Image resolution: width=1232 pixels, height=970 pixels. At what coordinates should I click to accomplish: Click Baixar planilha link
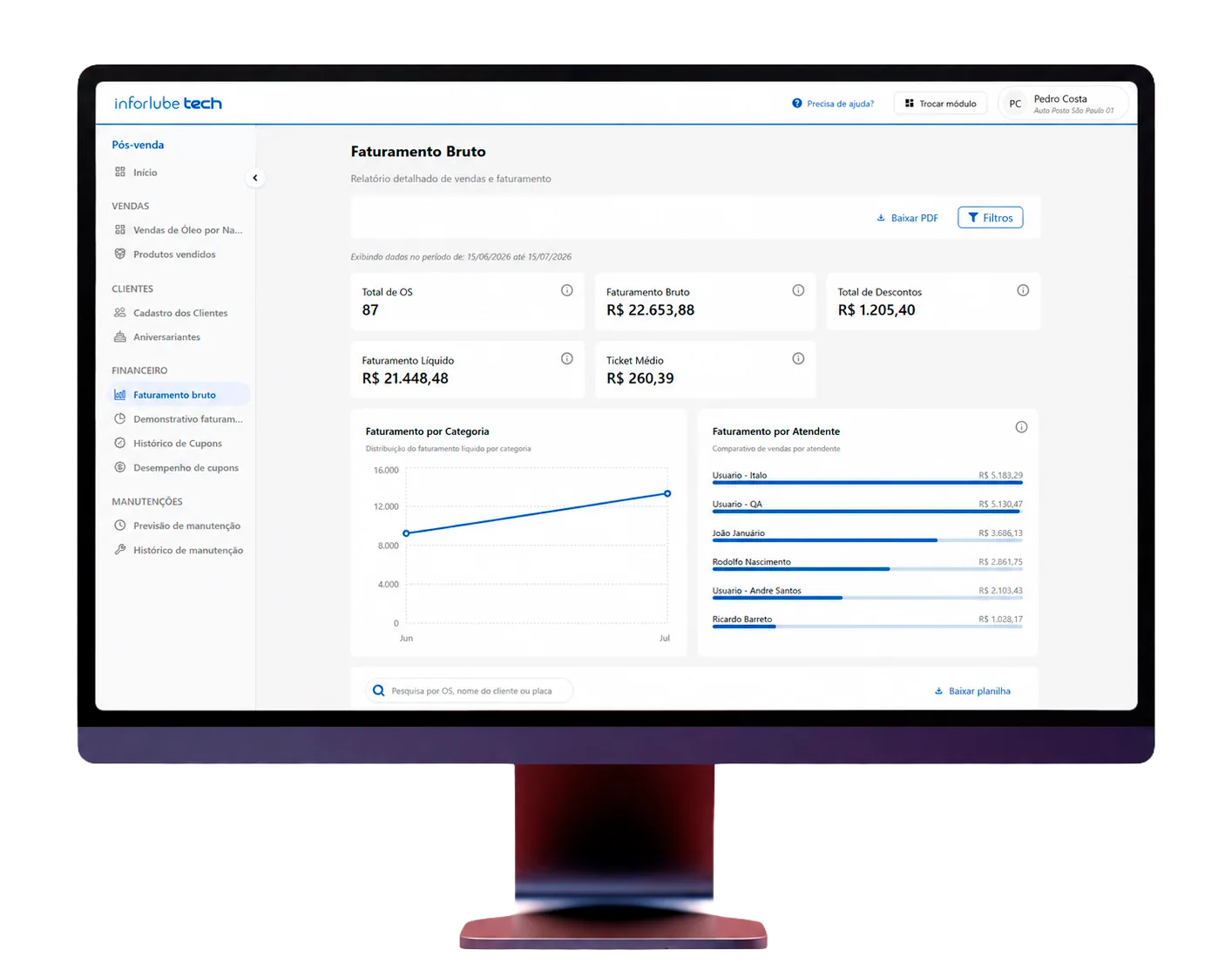pos(972,691)
